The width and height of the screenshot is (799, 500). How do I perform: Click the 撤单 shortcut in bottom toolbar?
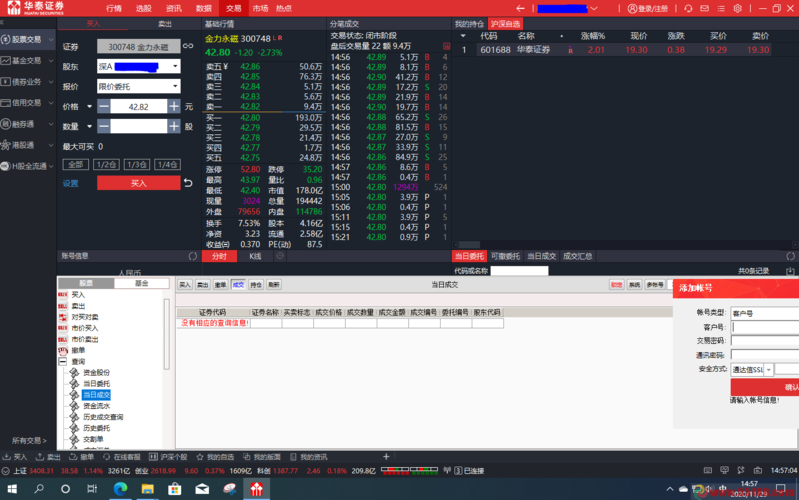pos(82,457)
